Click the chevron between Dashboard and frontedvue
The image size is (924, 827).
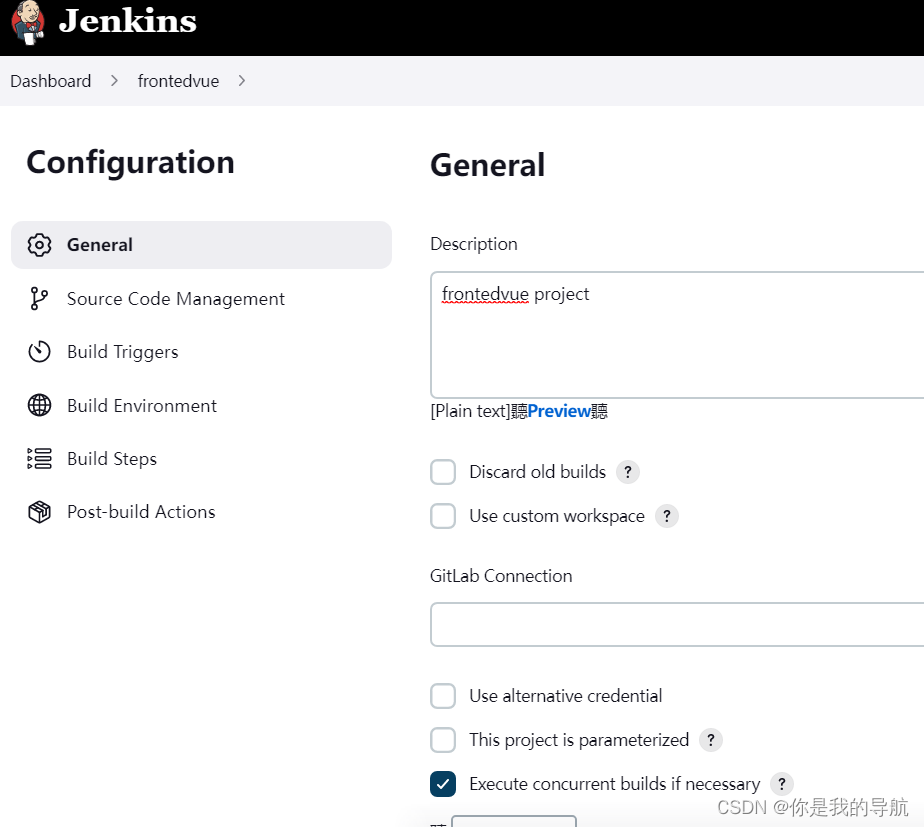(x=113, y=81)
